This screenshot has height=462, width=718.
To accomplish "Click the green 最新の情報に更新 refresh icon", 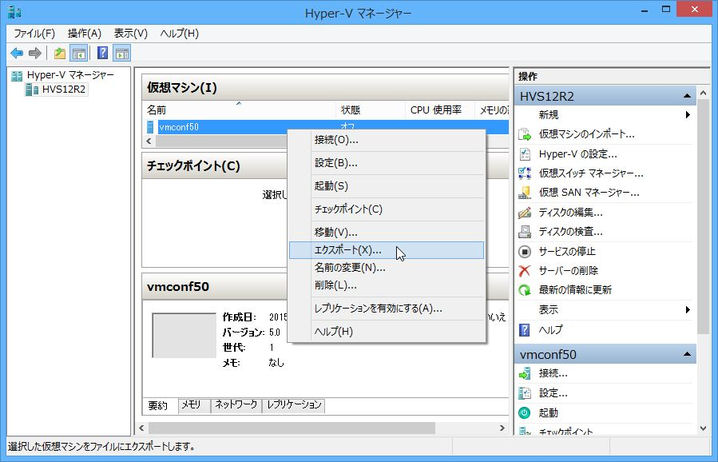I will point(524,290).
